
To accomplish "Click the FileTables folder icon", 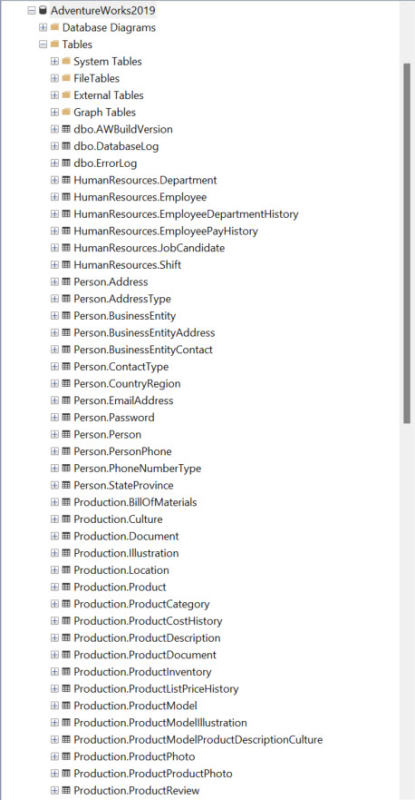I will pos(66,78).
